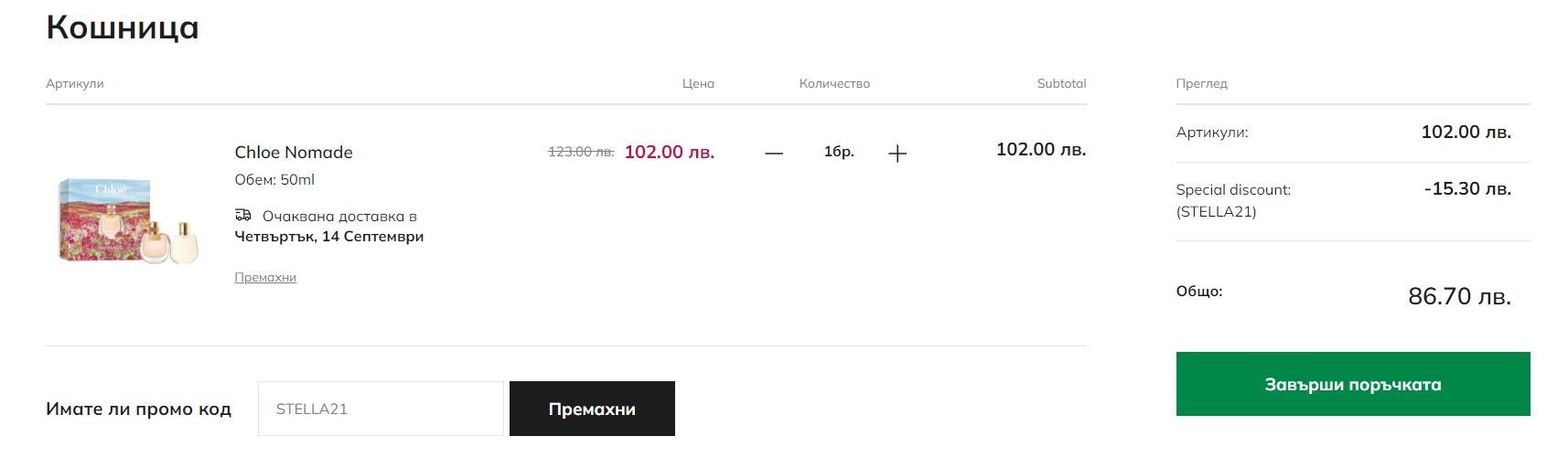
Task: Decrease quantity with the minus icon
Action: click(774, 154)
